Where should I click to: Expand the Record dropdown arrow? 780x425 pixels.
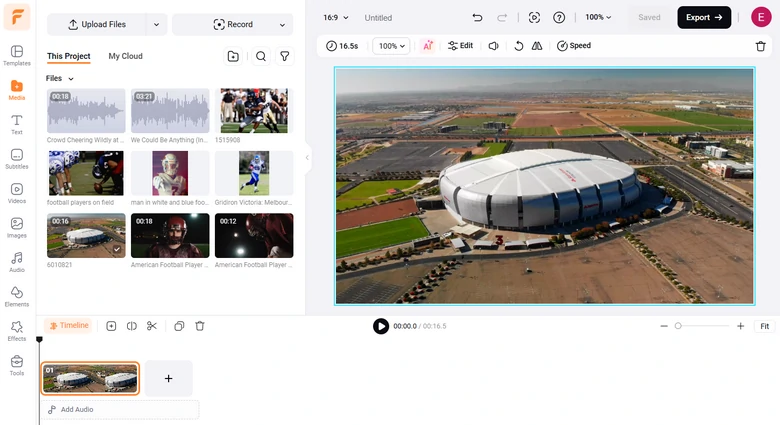click(282, 24)
